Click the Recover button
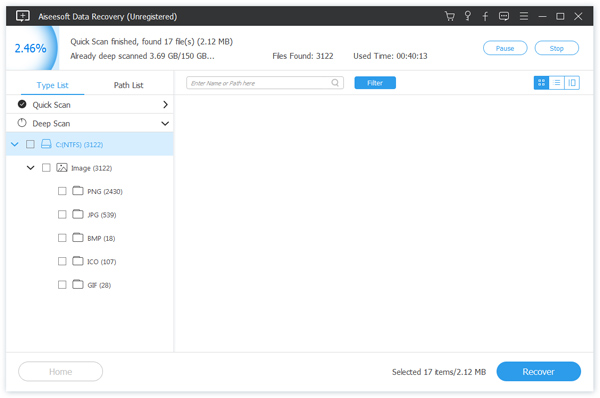 [538, 371]
